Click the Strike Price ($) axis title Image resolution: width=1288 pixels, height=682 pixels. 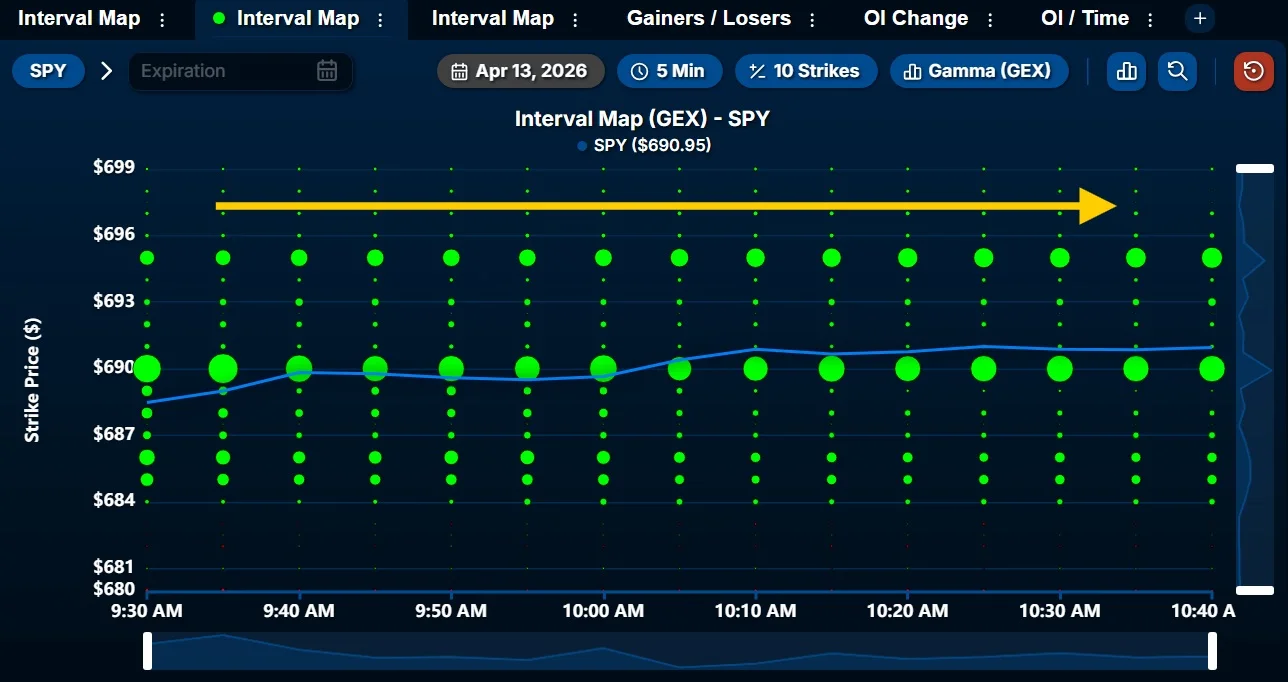pos(32,381)
